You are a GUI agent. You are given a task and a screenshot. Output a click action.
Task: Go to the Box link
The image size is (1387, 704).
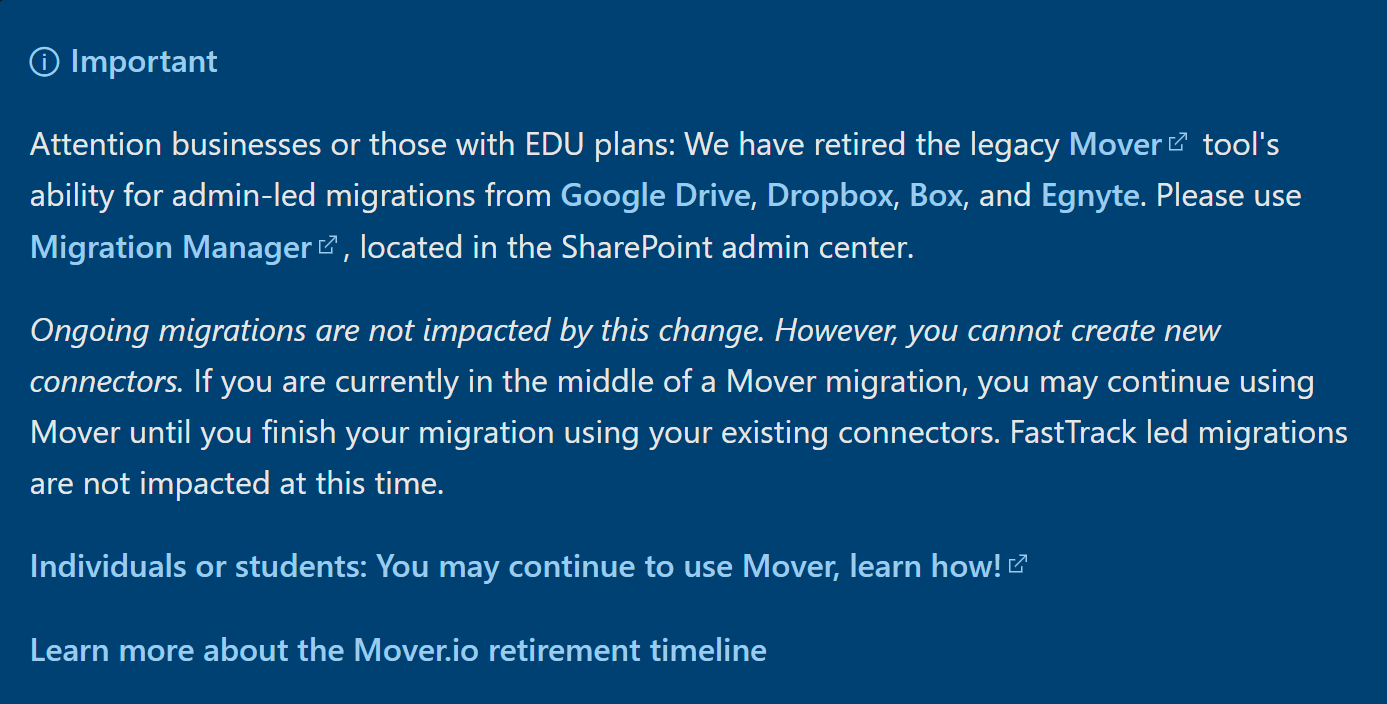(935, 195)
